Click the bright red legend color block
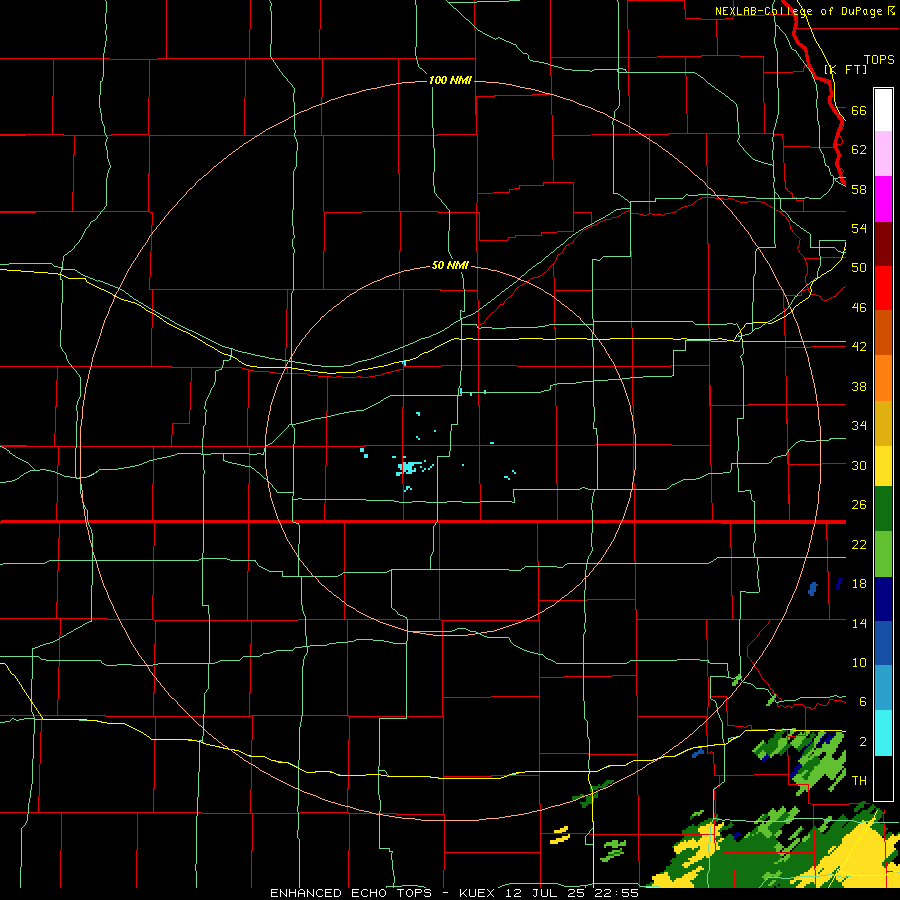This screenshot has width=900, height=900. click(x=883, y=288)
